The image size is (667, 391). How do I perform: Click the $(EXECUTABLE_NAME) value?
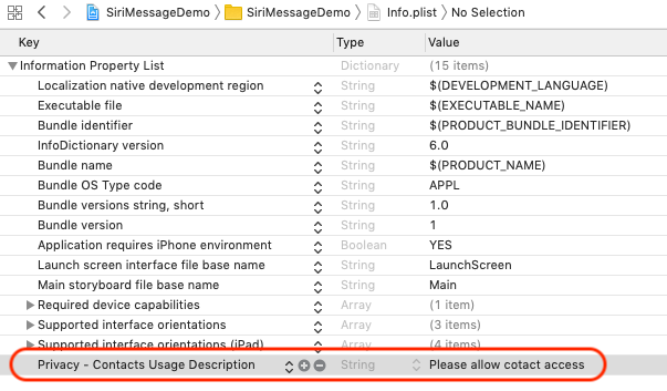[x=497, y=106]
